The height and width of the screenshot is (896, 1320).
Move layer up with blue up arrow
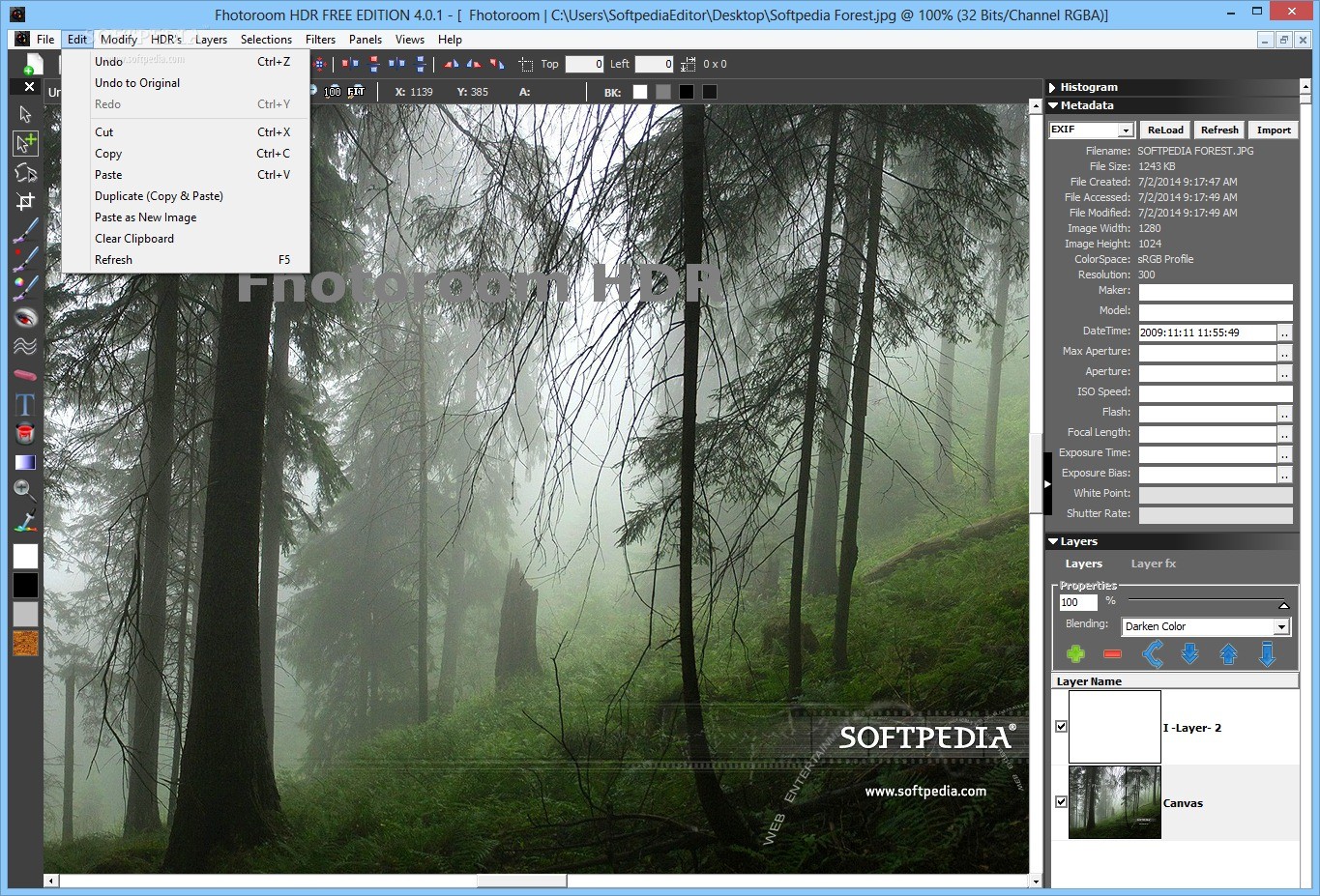tap(1229, 654)
